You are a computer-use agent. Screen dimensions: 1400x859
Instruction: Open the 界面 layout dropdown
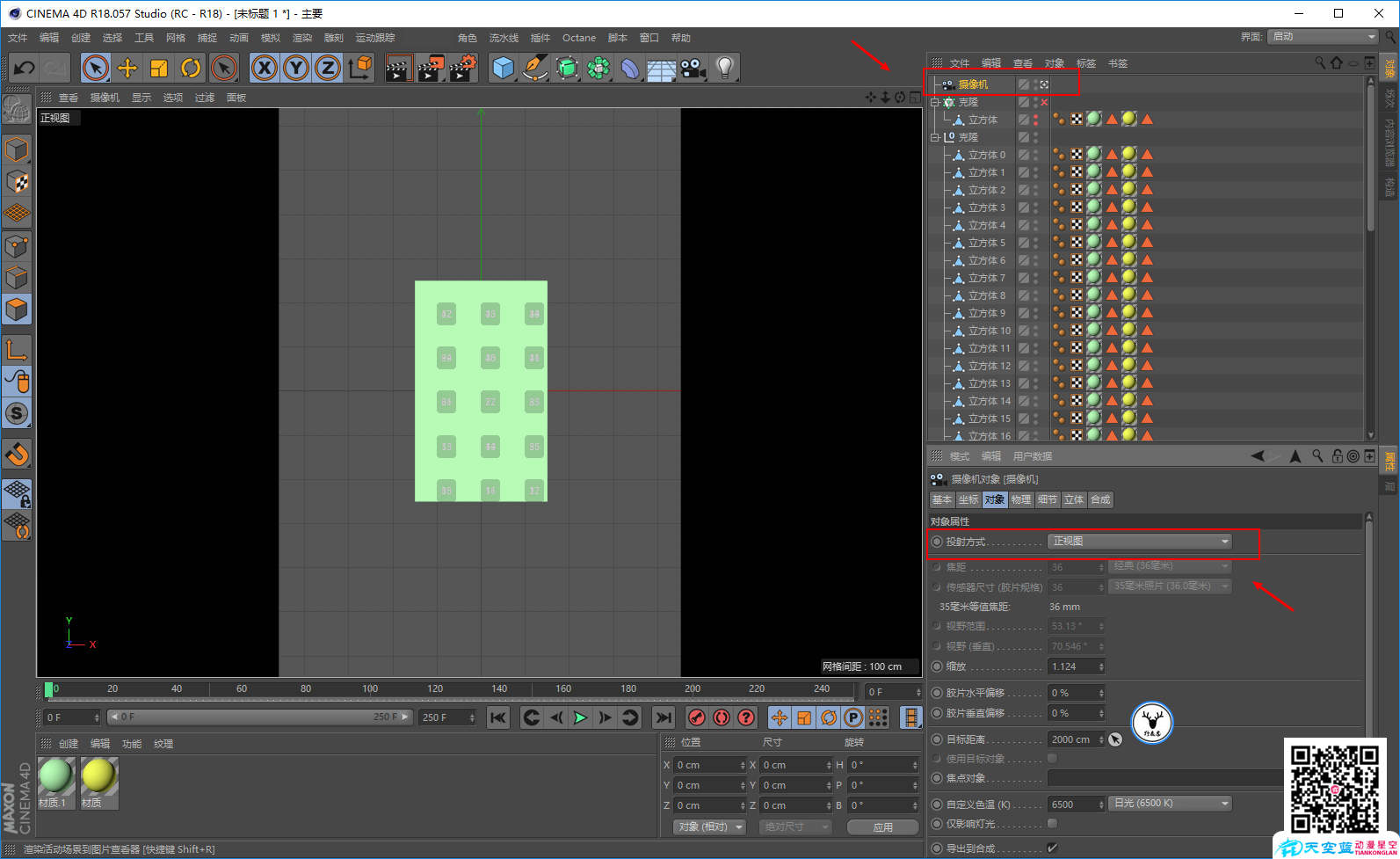(x=1322, y=37)
